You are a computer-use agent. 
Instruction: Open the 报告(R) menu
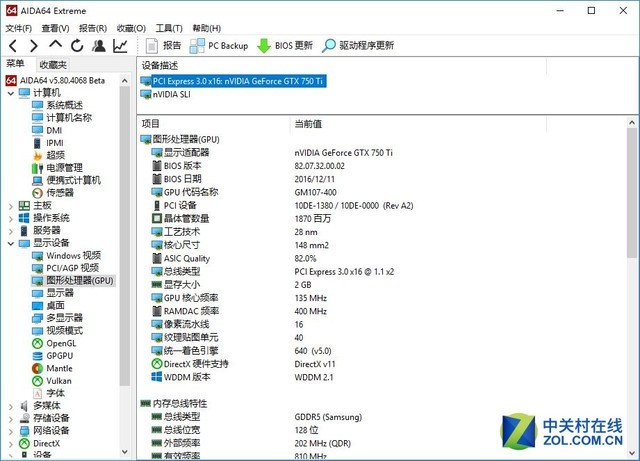pos(93,28)
